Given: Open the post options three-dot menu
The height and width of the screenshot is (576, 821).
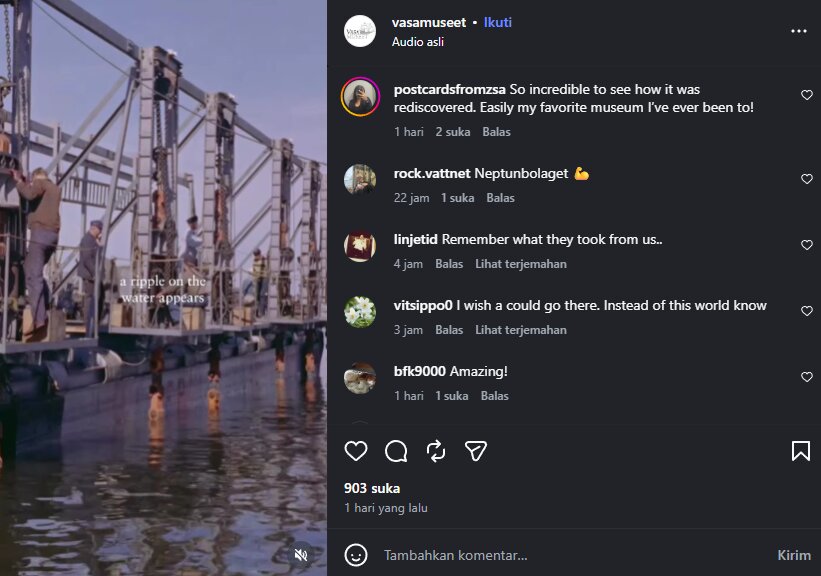Looking at the screenshot, I should [798, 32].
